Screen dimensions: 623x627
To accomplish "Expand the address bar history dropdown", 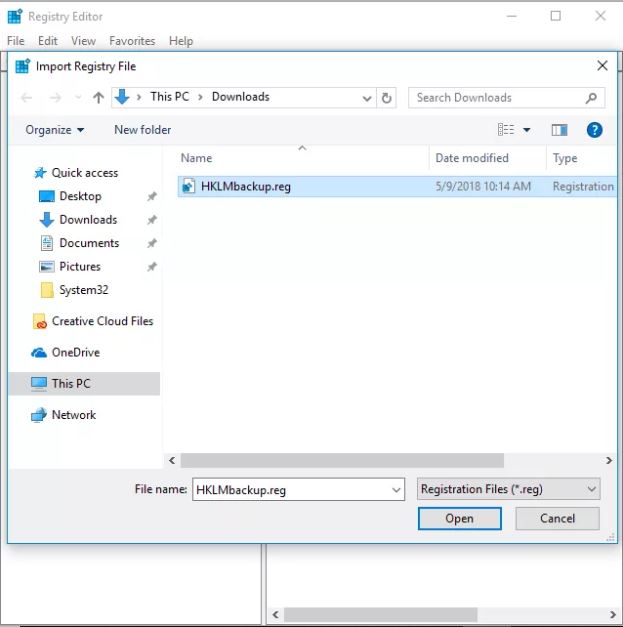I will click(367, 98).
